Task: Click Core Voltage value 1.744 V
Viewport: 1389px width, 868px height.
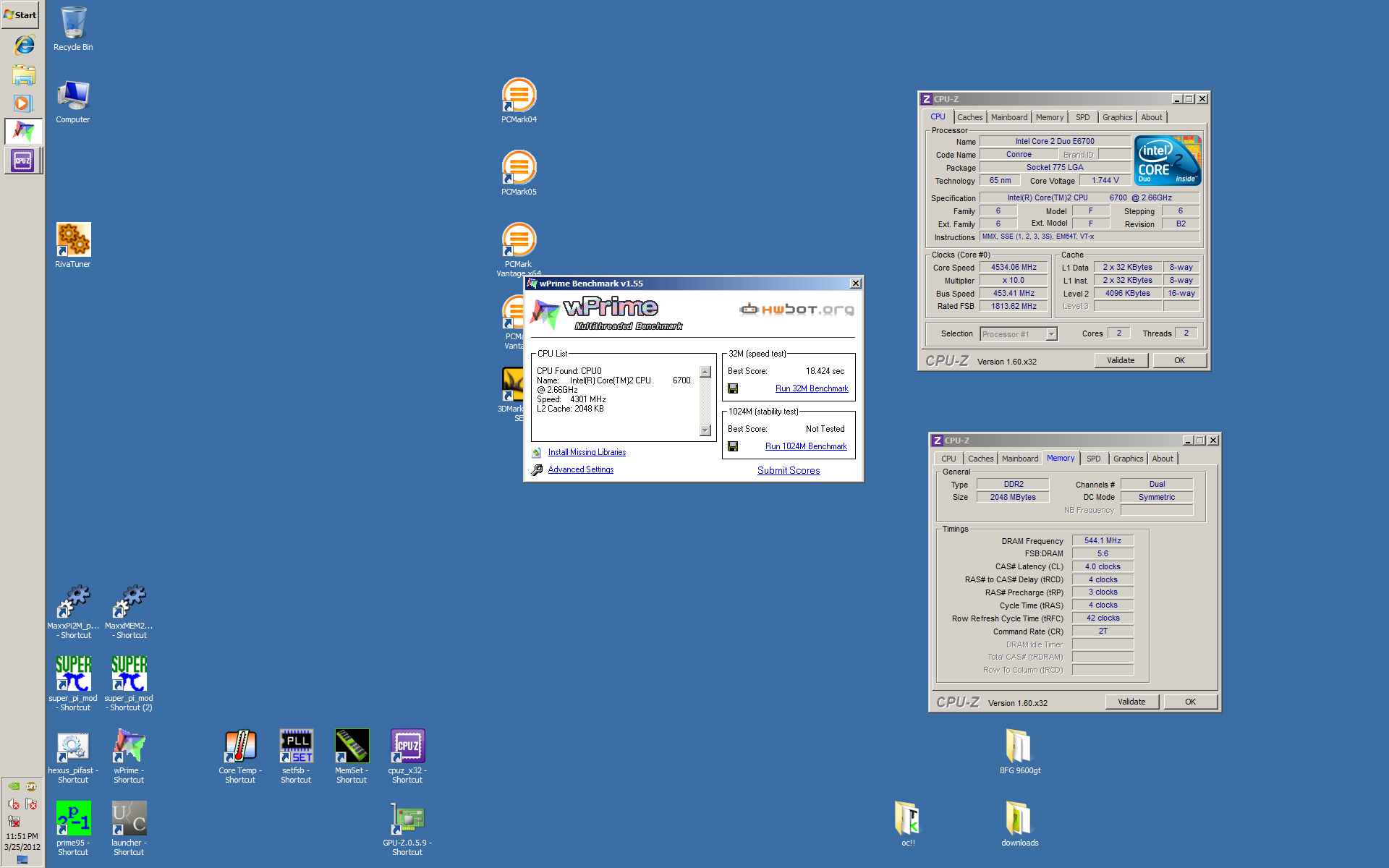Action: (1105, 180)
